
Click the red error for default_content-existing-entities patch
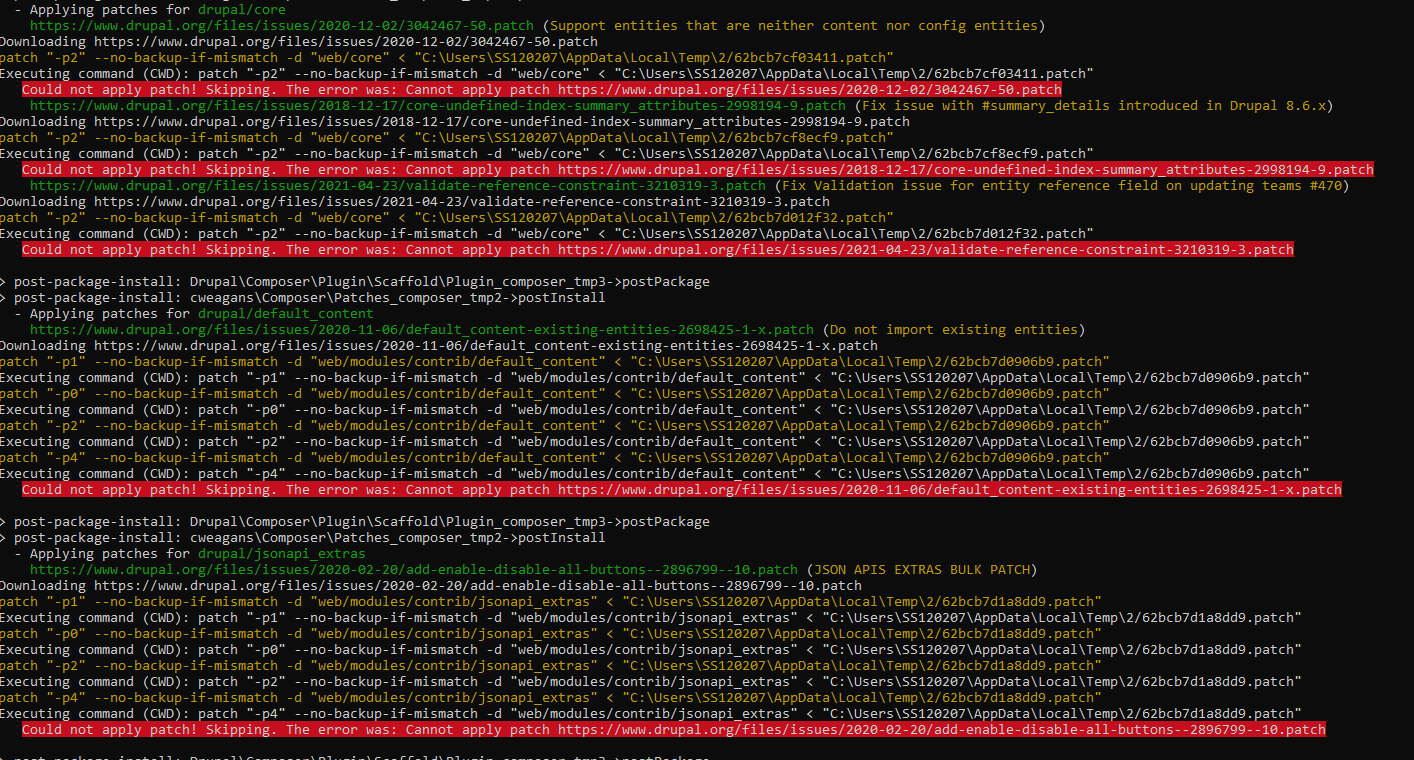(x=682, y=489)
